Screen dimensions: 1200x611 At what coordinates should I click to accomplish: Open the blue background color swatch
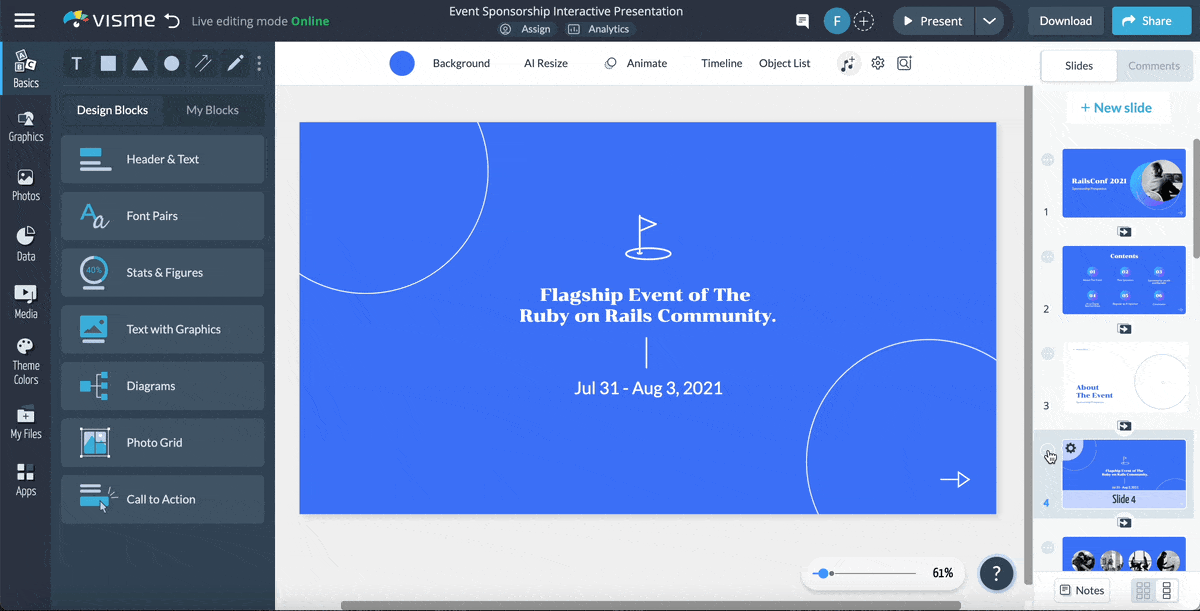(402, 63)
